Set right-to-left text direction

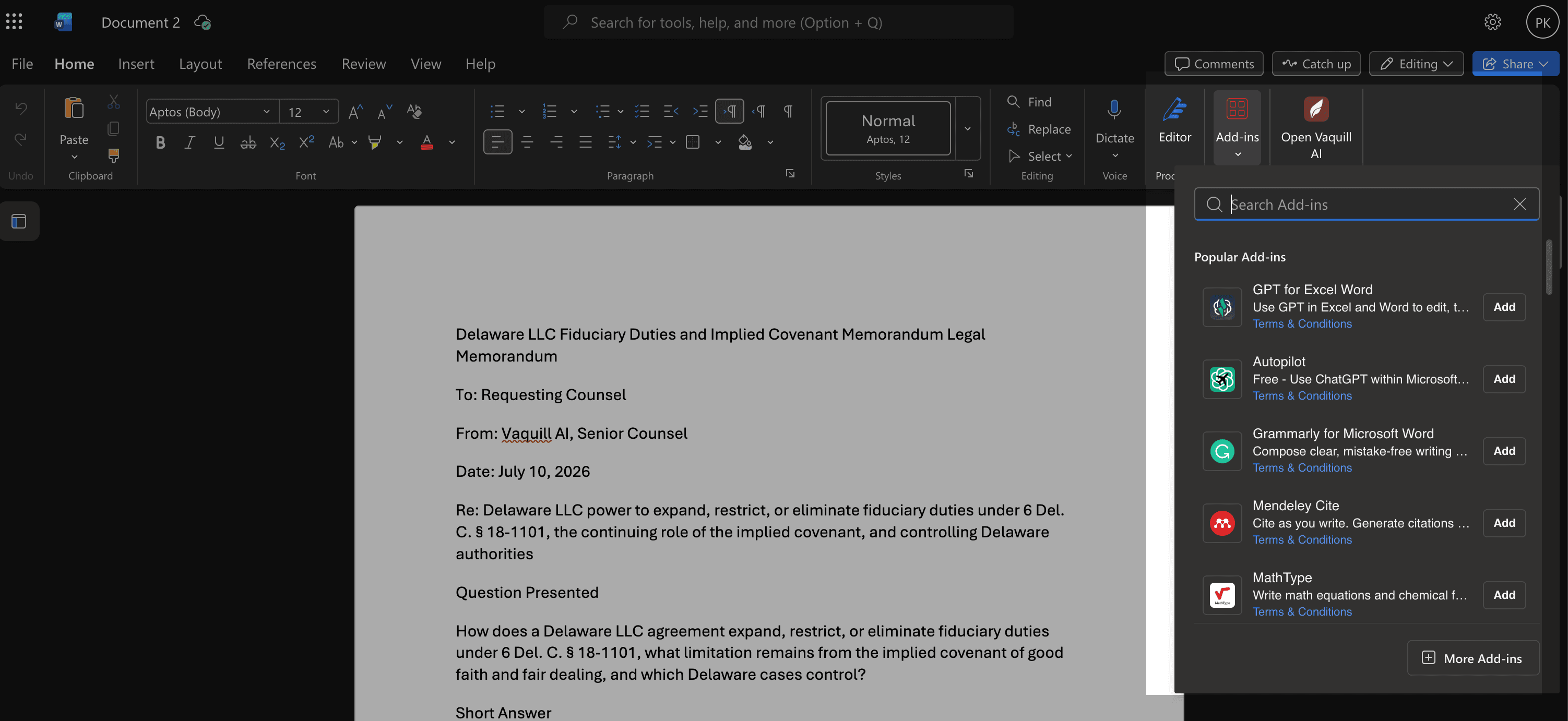click(759, 111)
